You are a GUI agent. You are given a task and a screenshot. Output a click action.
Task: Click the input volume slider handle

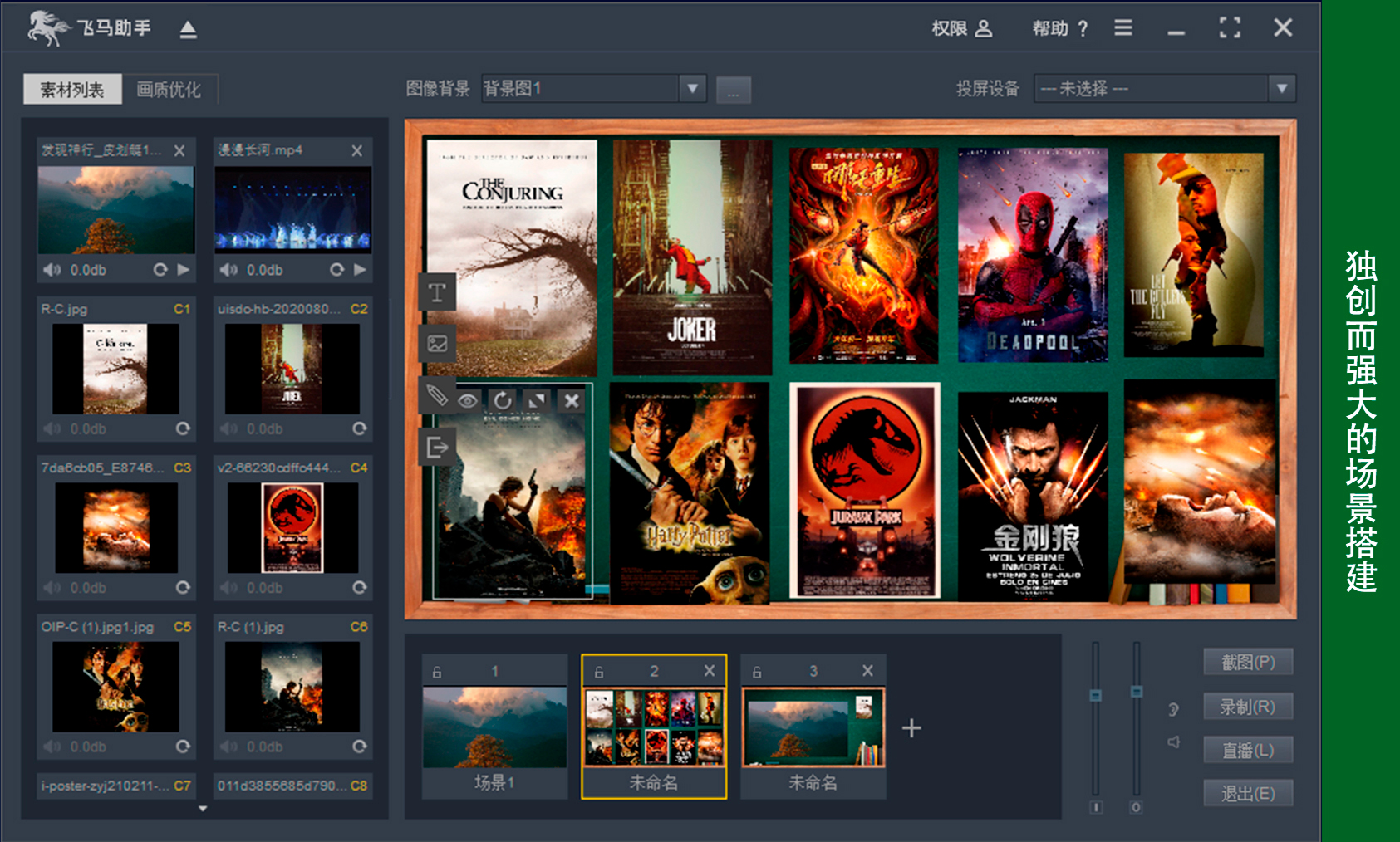click(1096, 695)
